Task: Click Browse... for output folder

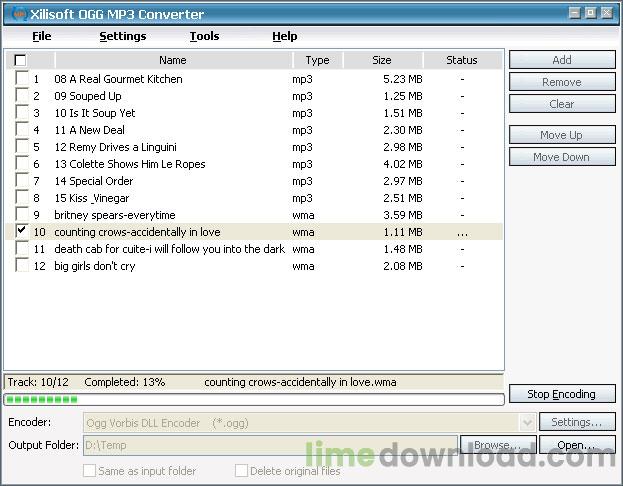Action: (498, 445)
